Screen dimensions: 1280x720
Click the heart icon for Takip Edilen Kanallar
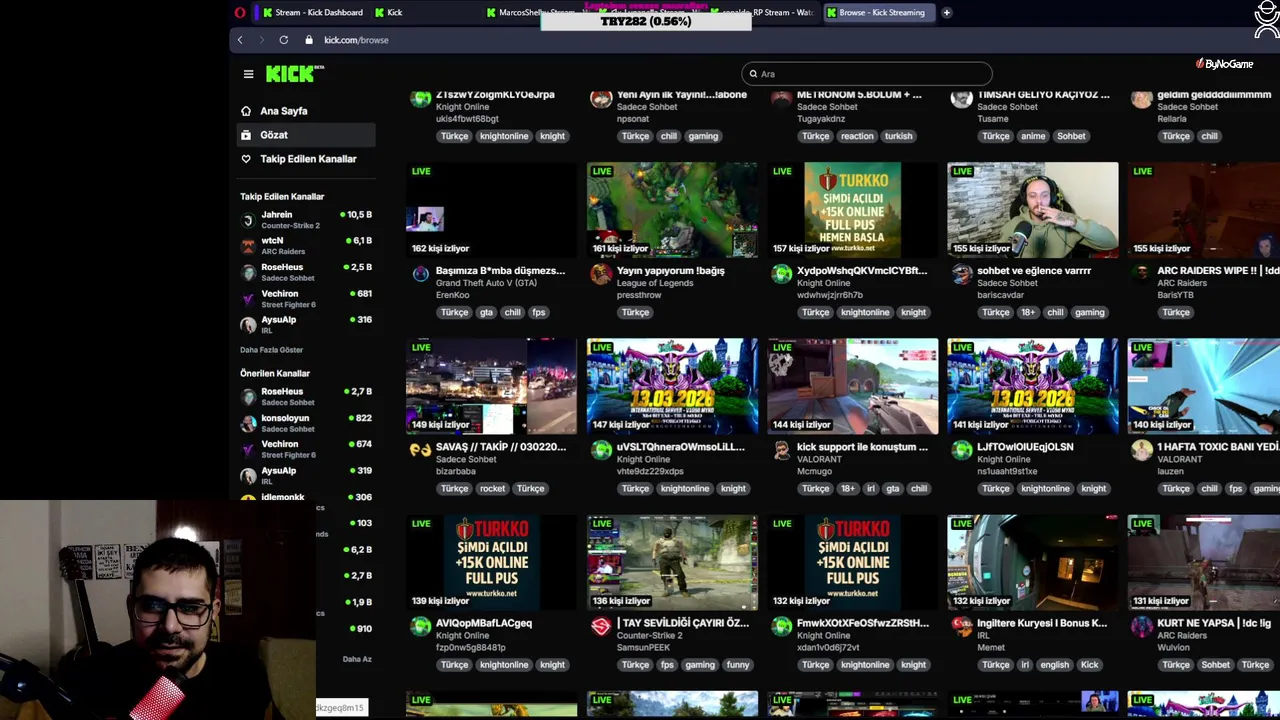(x=246, y=159)
